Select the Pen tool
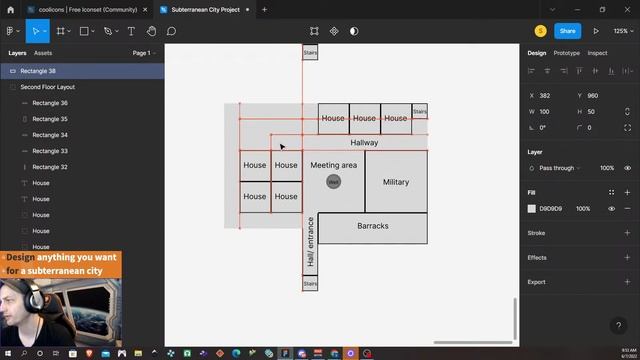 [x=108, y=31]
